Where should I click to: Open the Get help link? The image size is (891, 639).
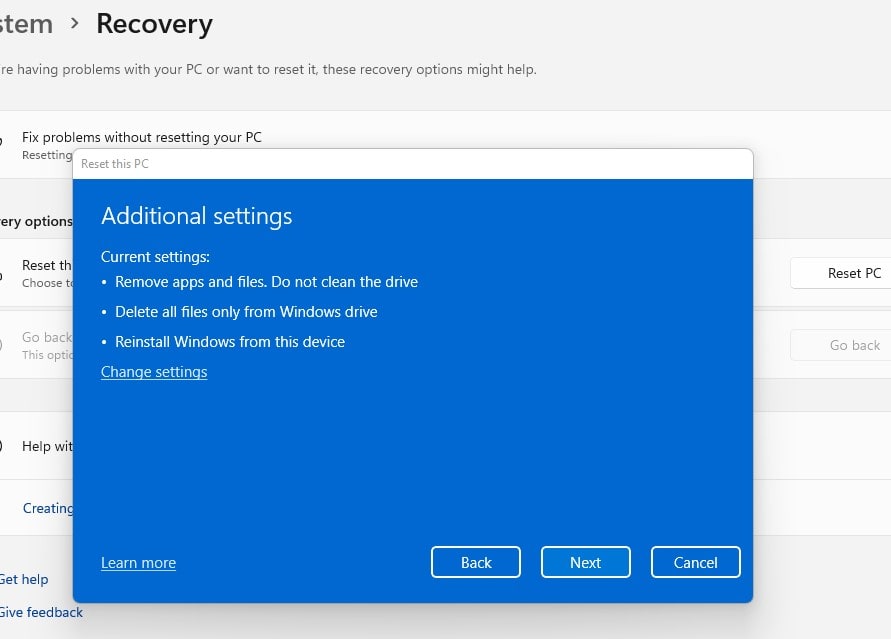pyautogui.click(x=23, y=579)
